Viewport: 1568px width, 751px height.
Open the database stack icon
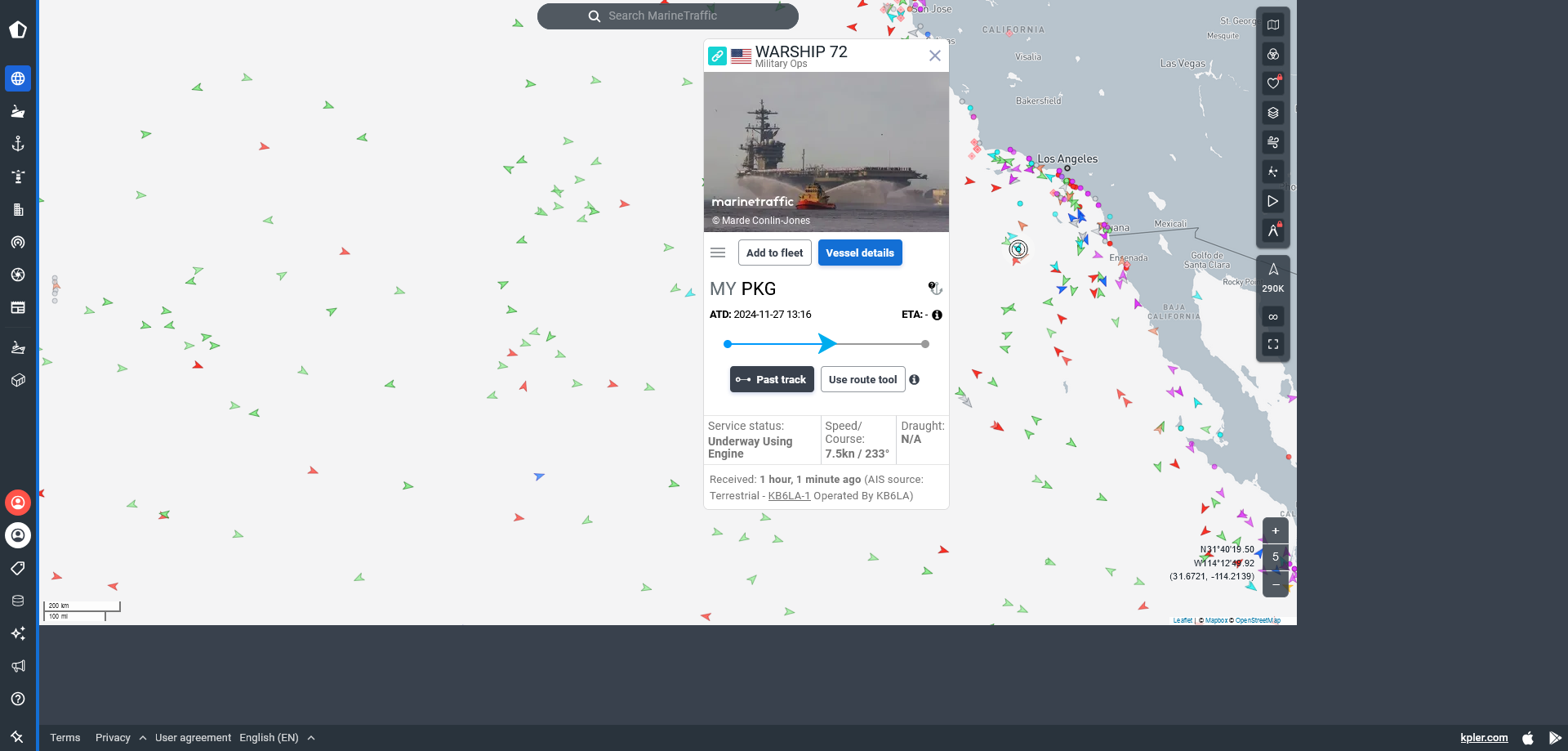(x=18, y=601)
